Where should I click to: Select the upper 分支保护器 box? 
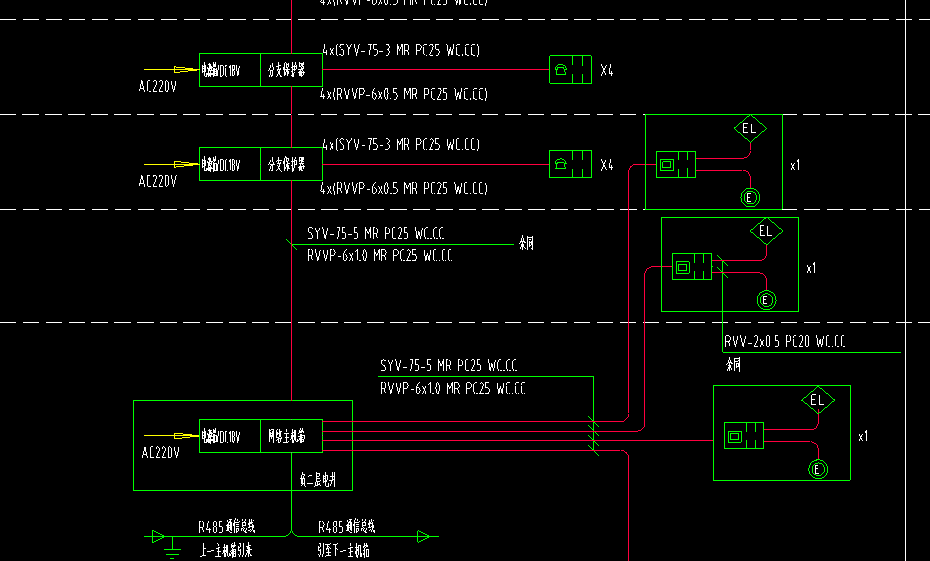[x=291, y=70]
